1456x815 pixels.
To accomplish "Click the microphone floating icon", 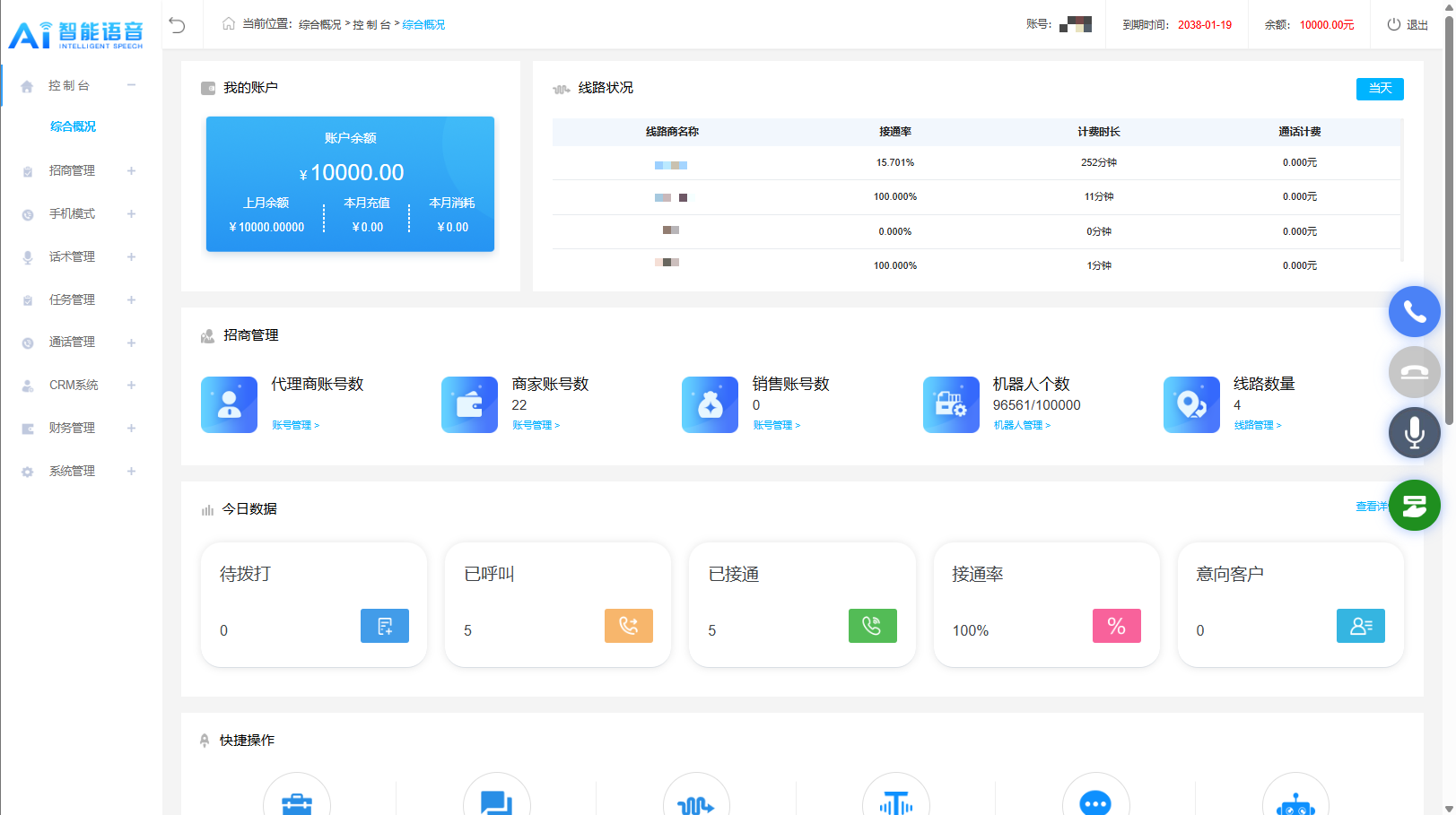I will 1415,432.
